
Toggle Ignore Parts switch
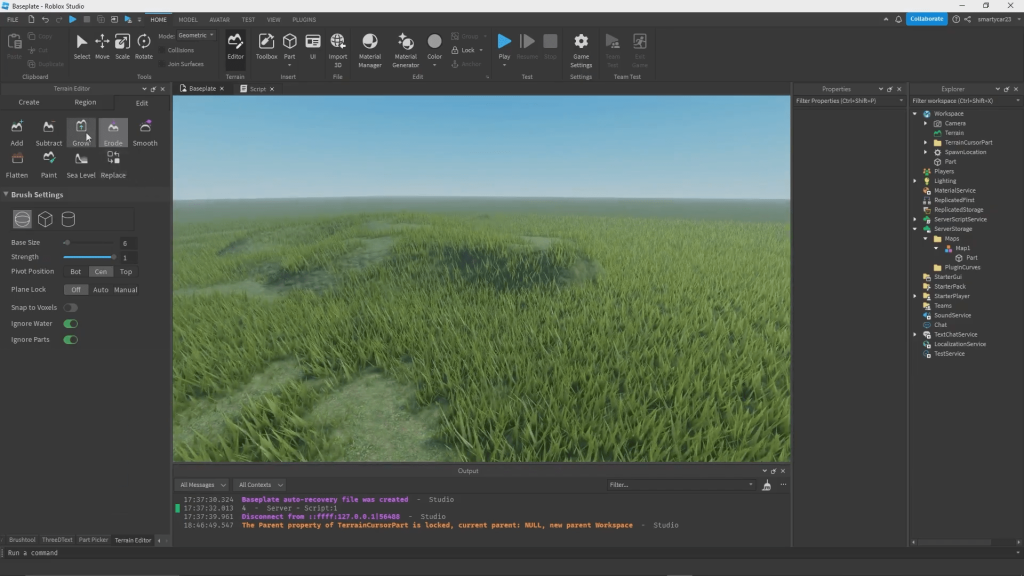pos(71,340)
